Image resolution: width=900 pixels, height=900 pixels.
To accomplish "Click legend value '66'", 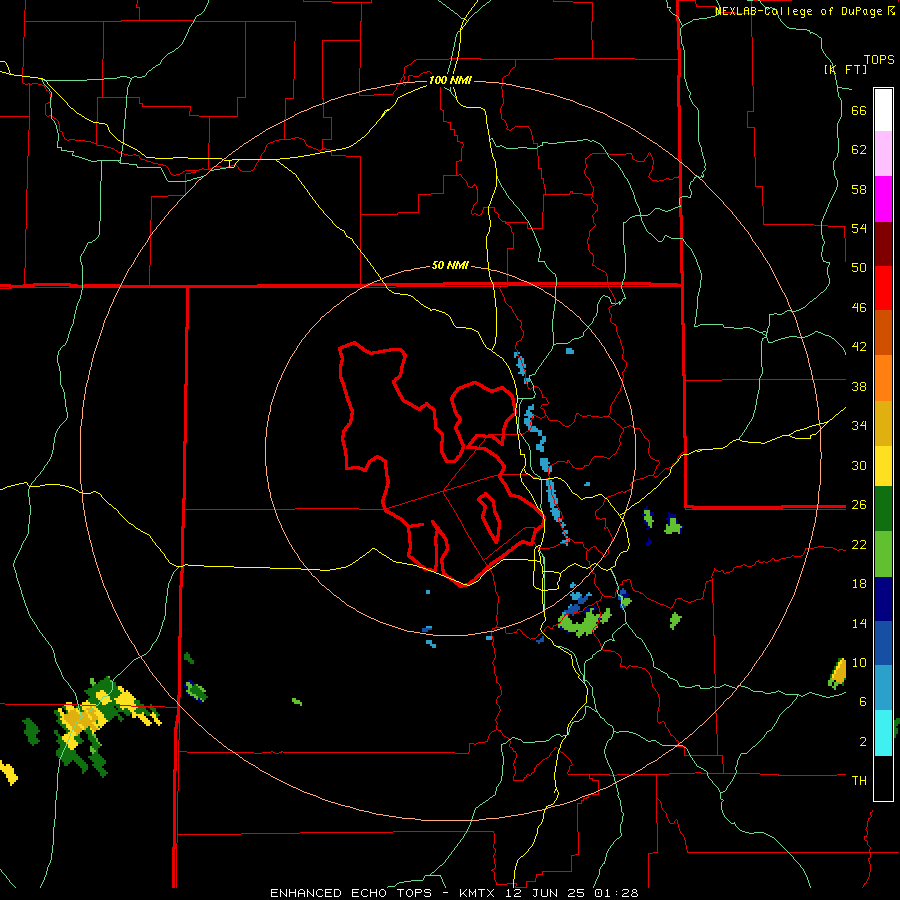I will pos(859,110).
